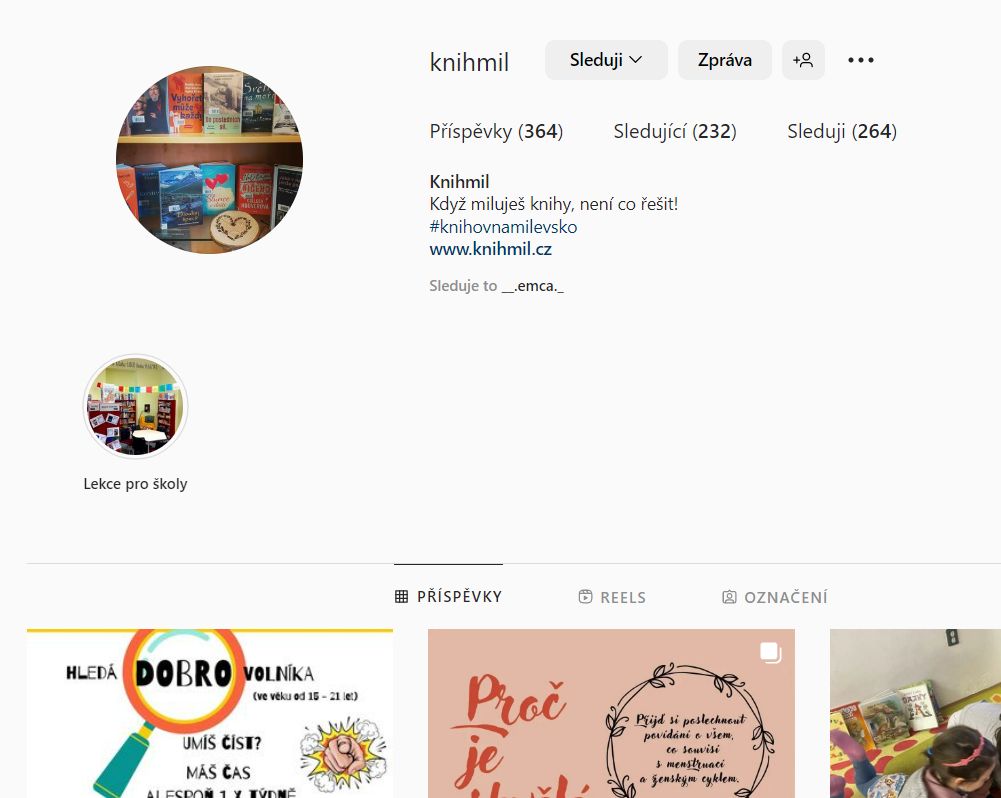The height and width of the screenshot is (798, 1001).
Task: Open the three-dots more options menu
Action: click(861, 60)
